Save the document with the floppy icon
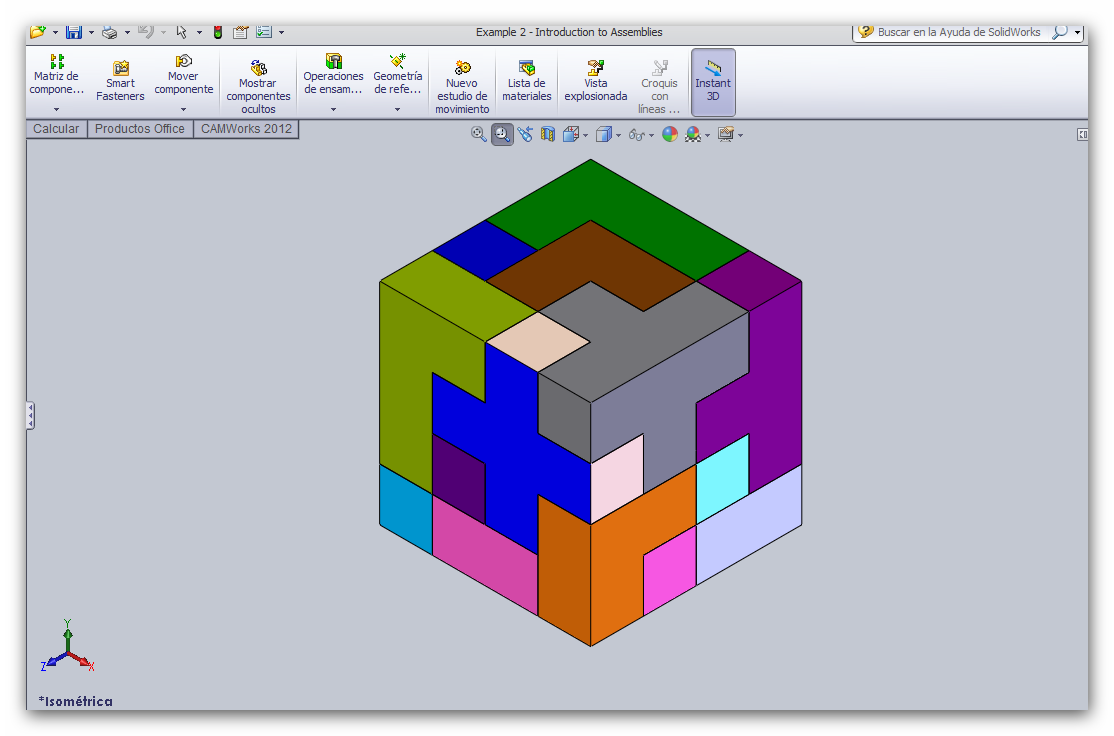The height and width of the screenshot is (736, 1114). [73, 32]
